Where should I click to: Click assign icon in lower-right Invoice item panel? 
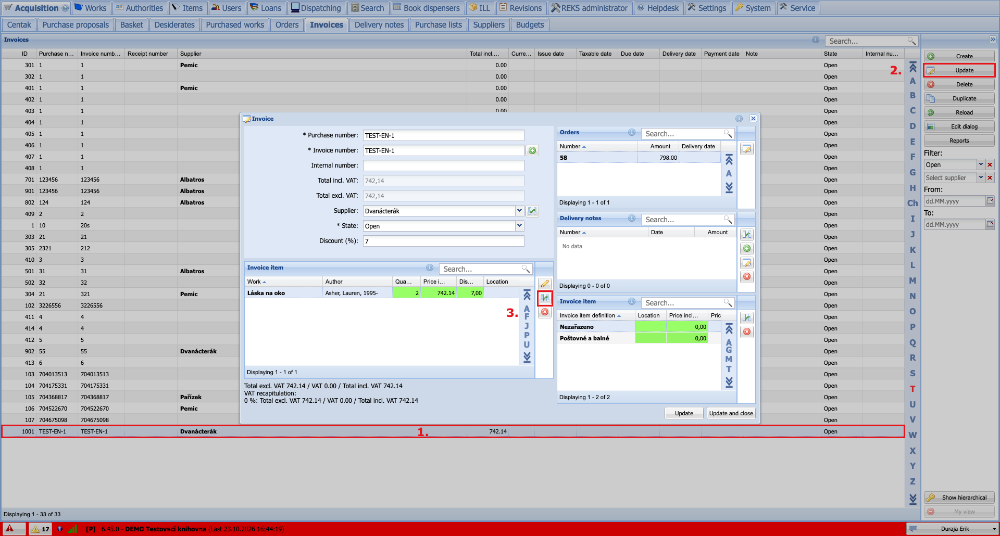747,317
